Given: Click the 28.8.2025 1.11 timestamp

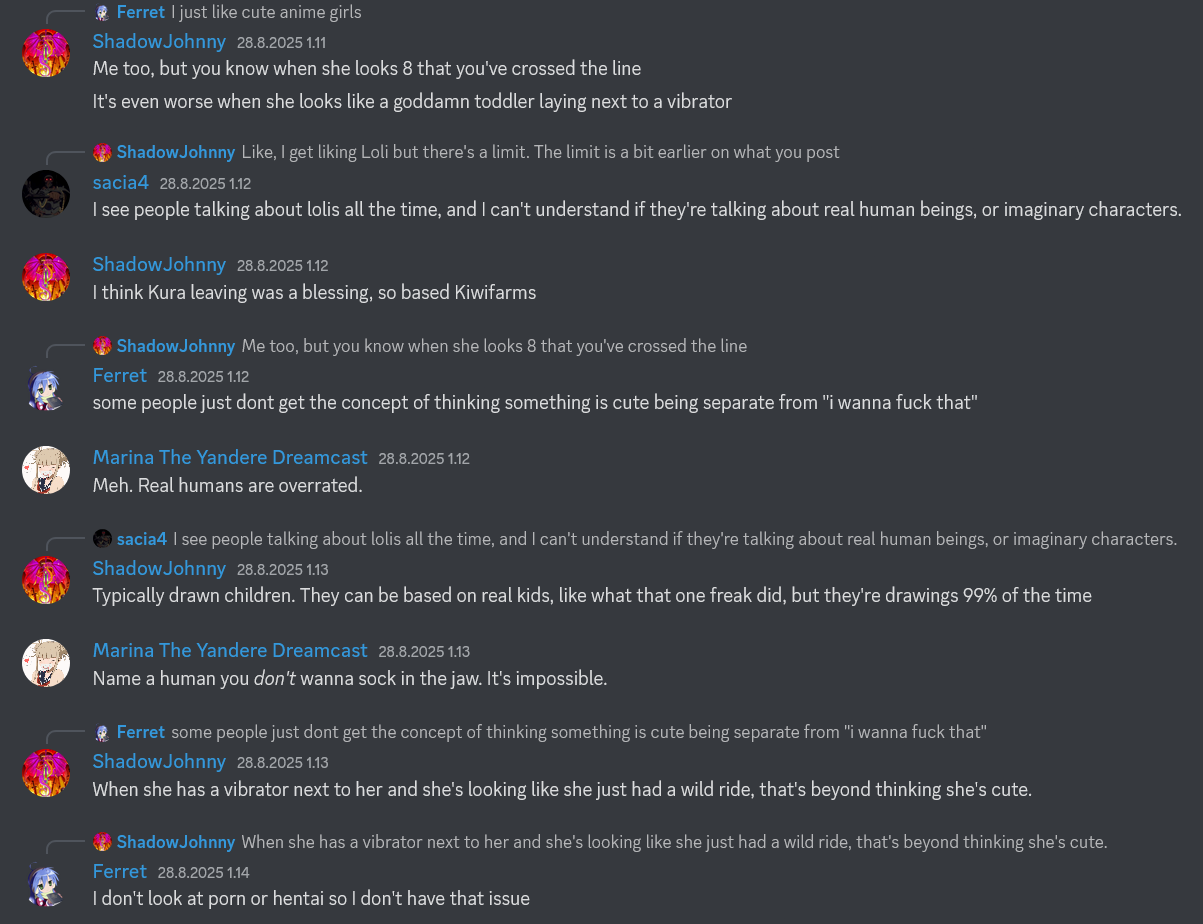Looking at the screenshot, I should pyautogui.click(x=281, y=43).
